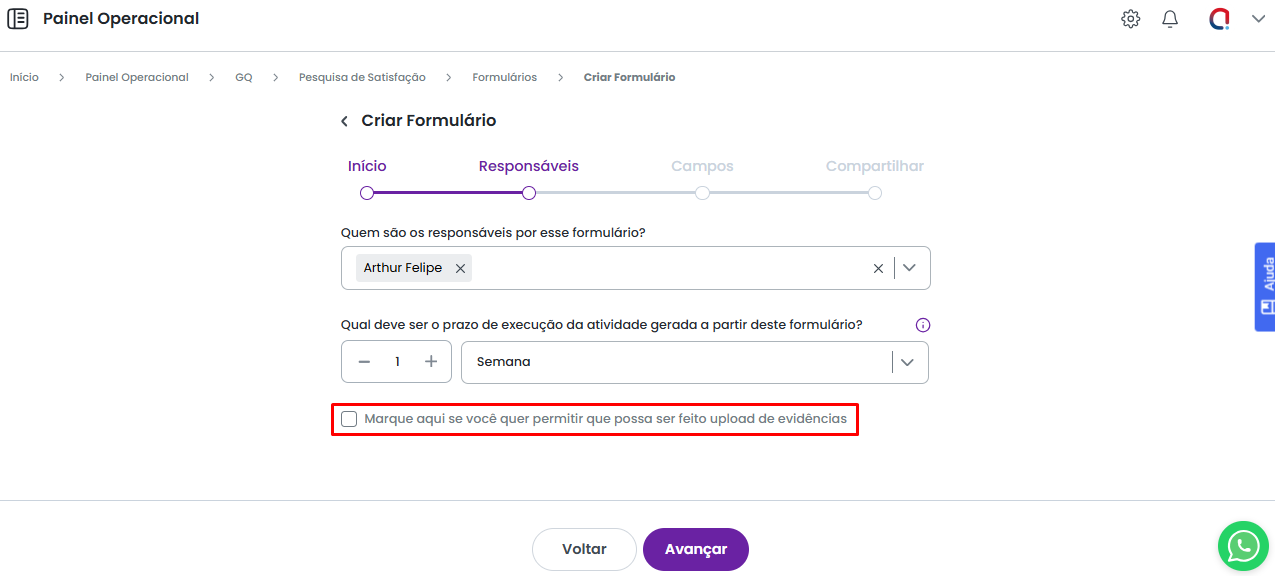Viewport: 1275px width, 576px height.
Task: Click the Avançar button
Action: tap(695, 549)
